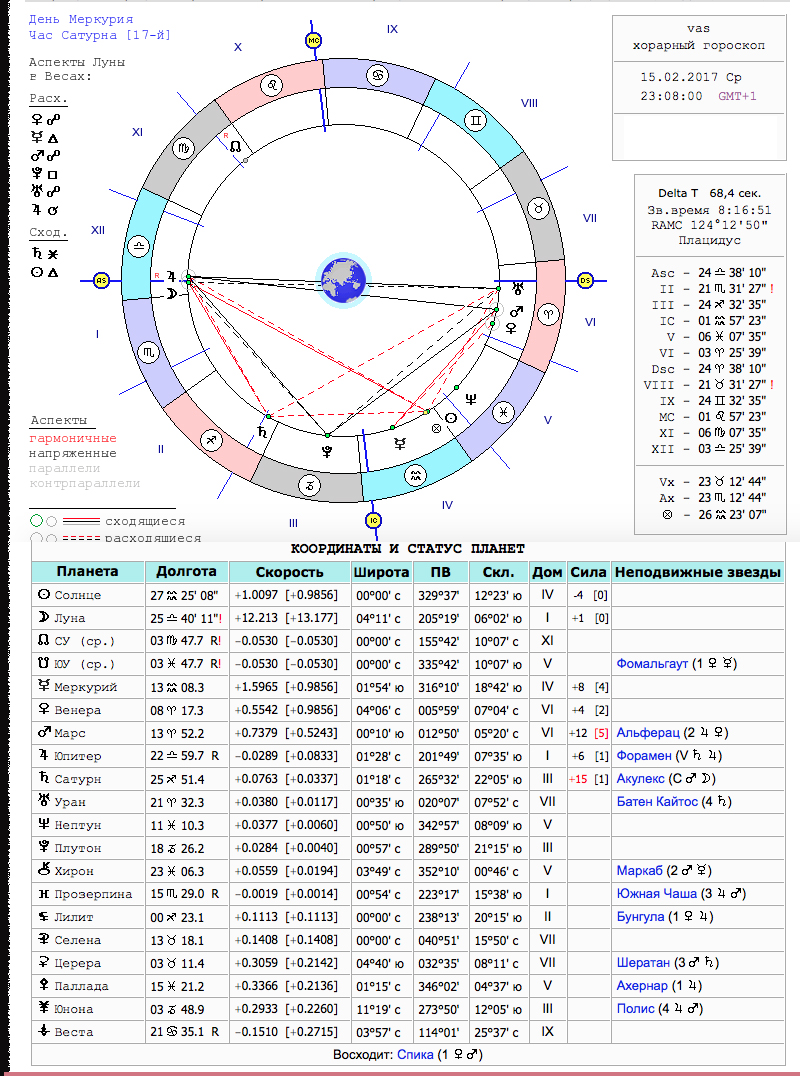Click the Jupiter glyph inside the chart wheel
Viewport: 800px width, 1076px height.
point(171,277)
